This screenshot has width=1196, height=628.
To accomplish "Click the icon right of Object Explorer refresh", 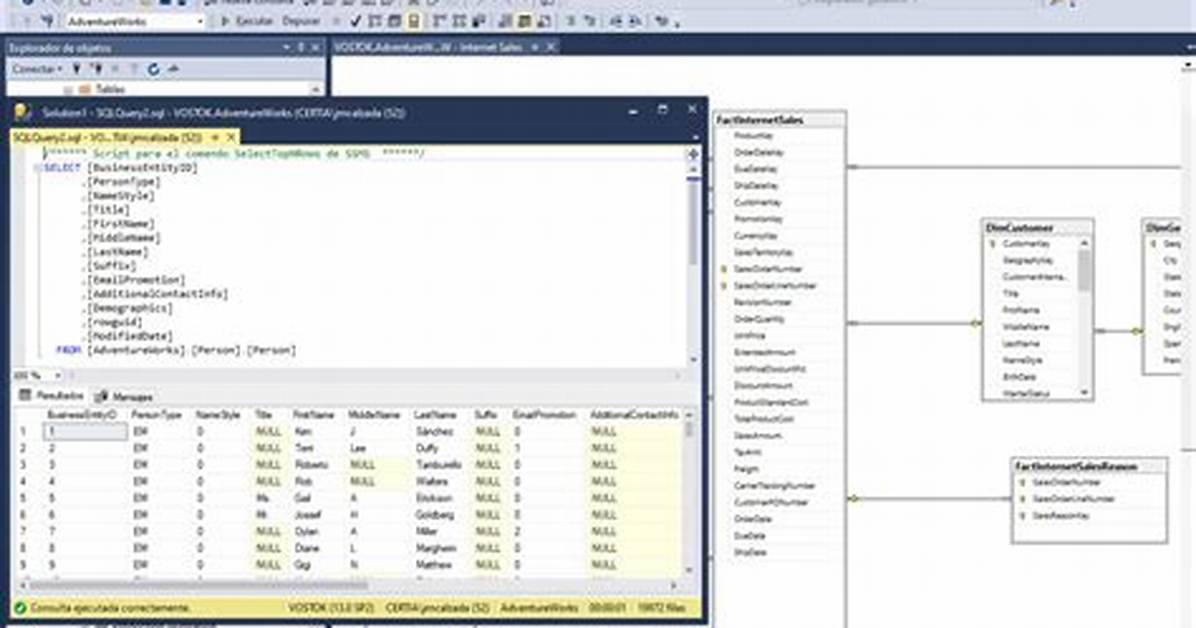I will tap(174, 69).
